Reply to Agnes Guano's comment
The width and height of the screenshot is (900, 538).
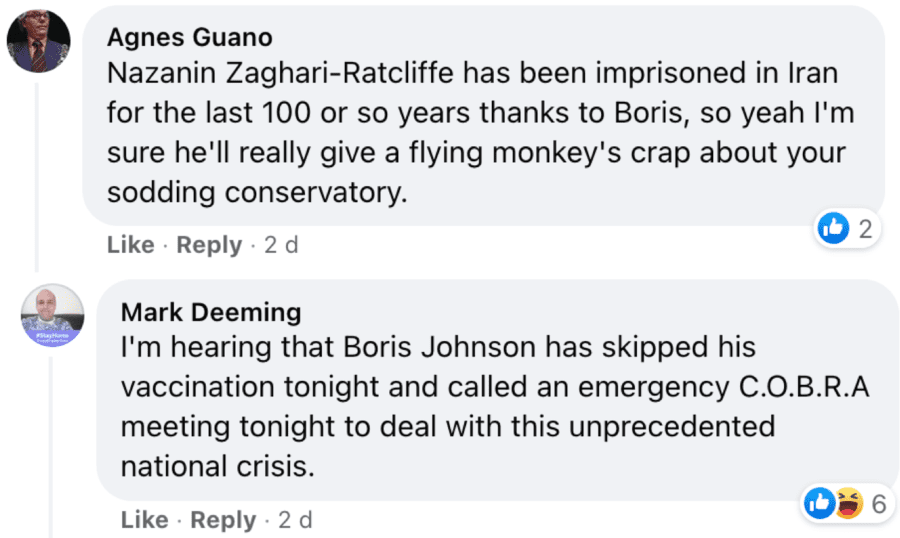pos(209,245)
